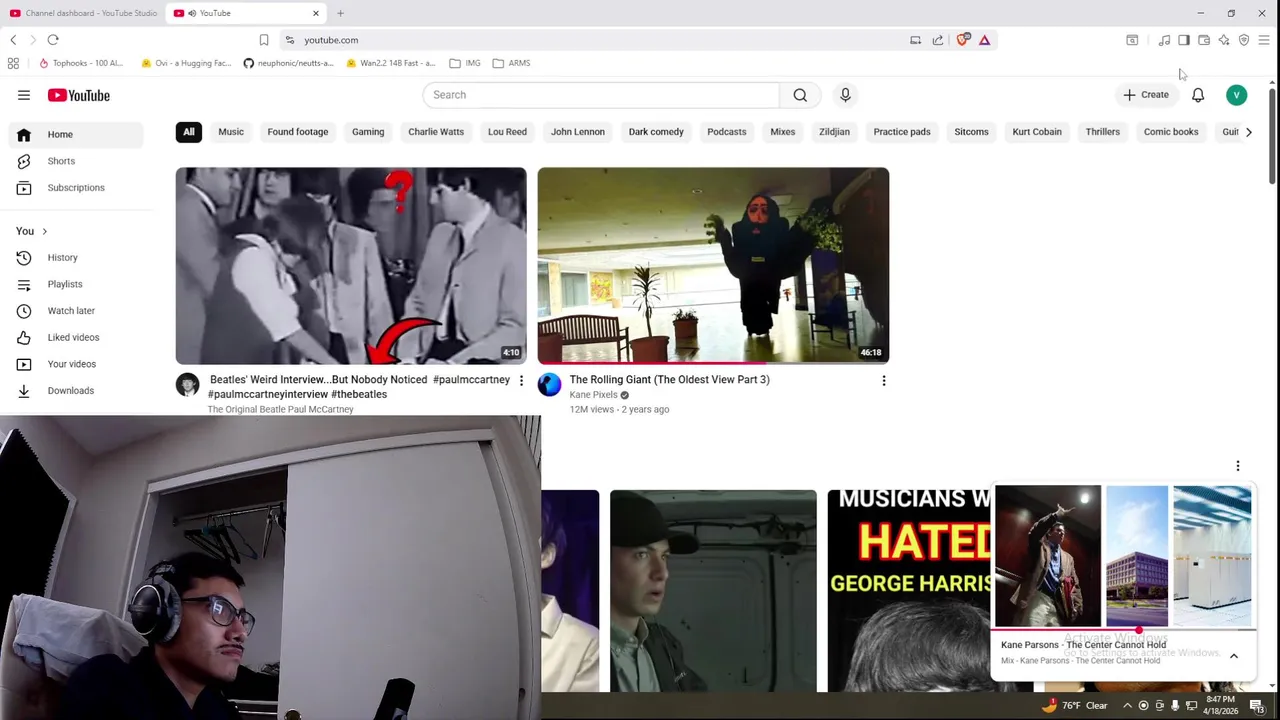
Task: Show more filter chips with right arrow
Action: coord(1248,132)
